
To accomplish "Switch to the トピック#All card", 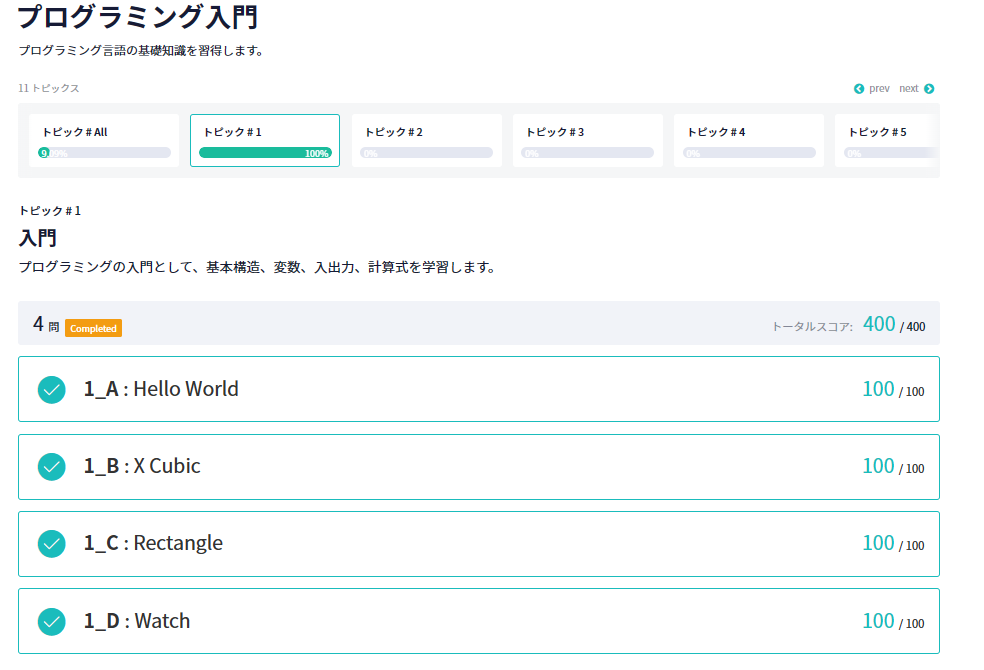I will [104, 140].
